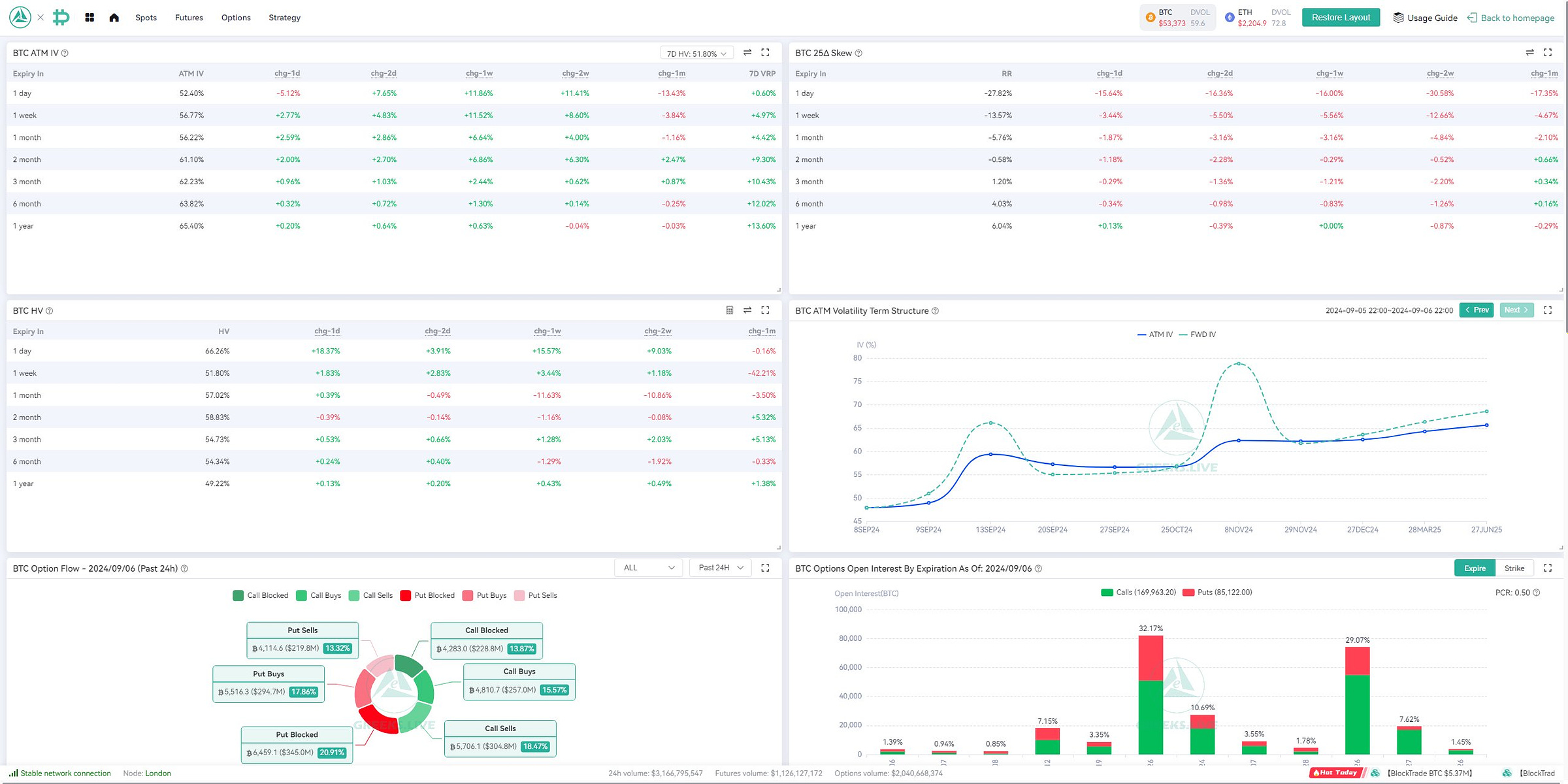
Task: Toggle Call Sells legend item
Action: point(371,595)
